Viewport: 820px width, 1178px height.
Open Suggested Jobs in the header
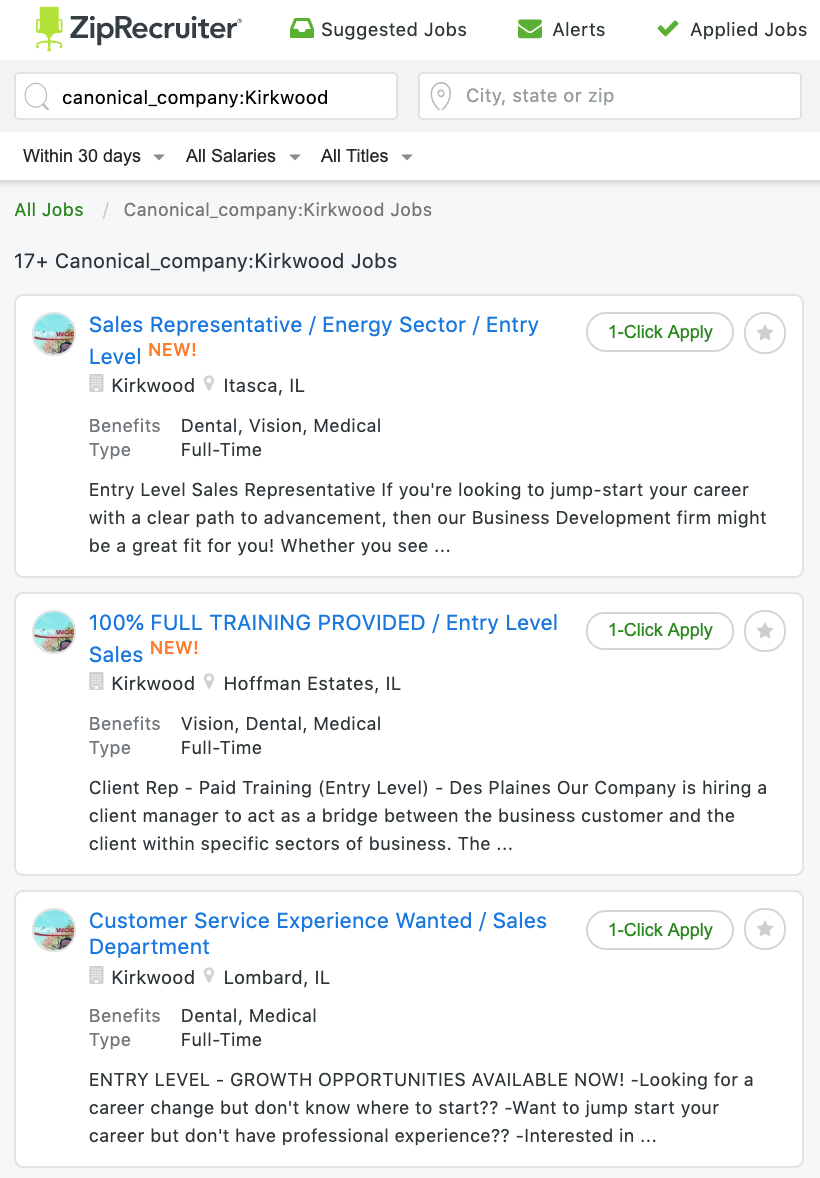pos(378,29)
